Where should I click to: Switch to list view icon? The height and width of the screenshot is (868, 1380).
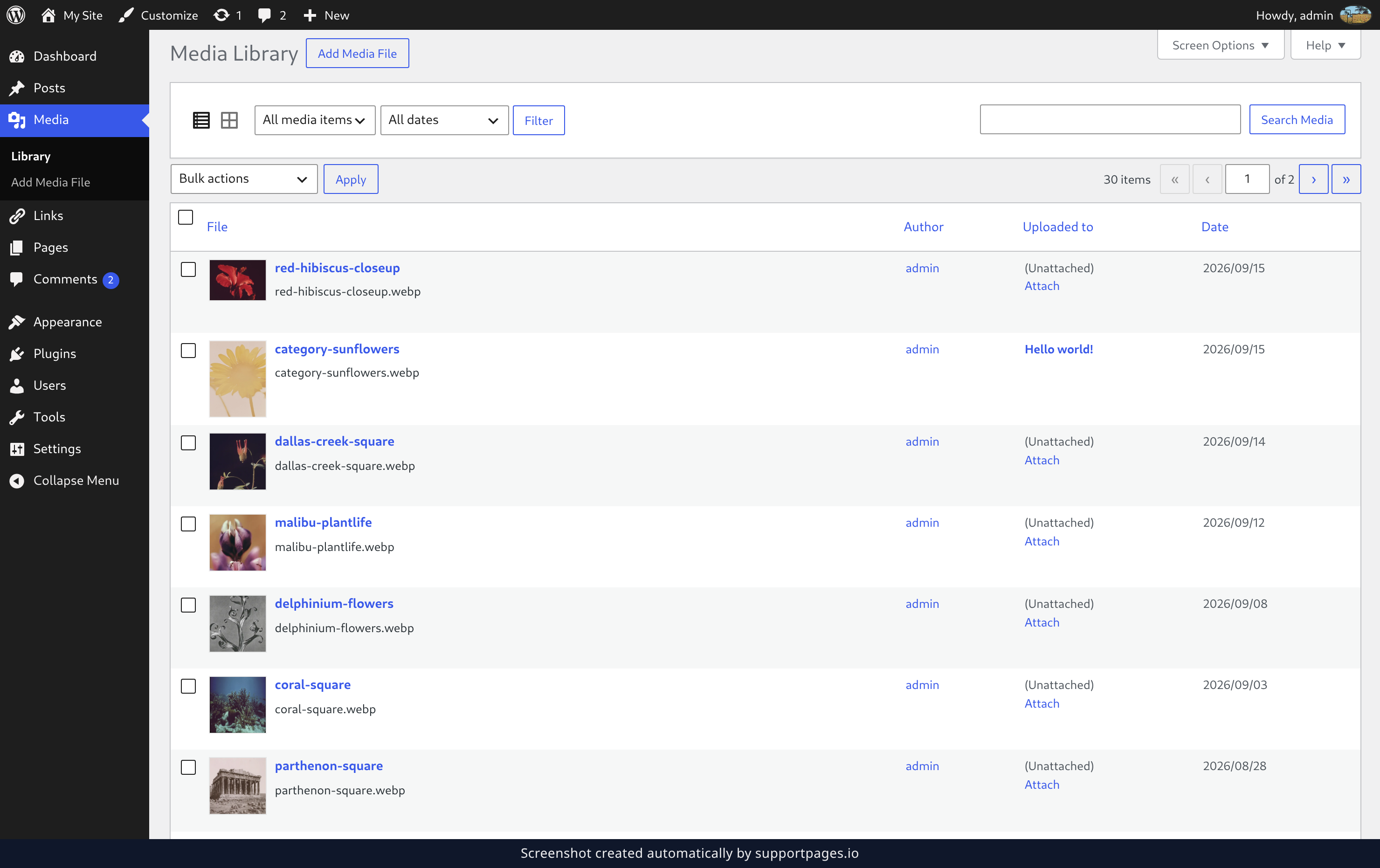click(201, 120)
